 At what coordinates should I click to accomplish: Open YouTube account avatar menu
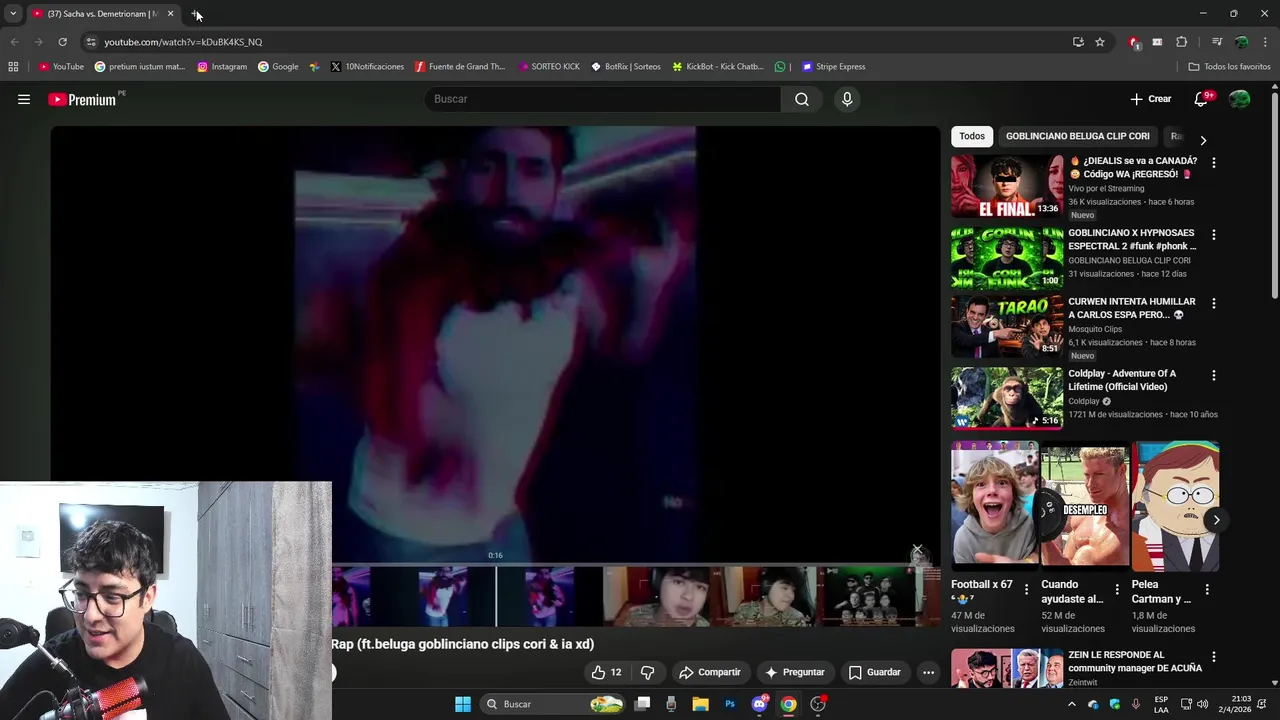click(1239, 99)
